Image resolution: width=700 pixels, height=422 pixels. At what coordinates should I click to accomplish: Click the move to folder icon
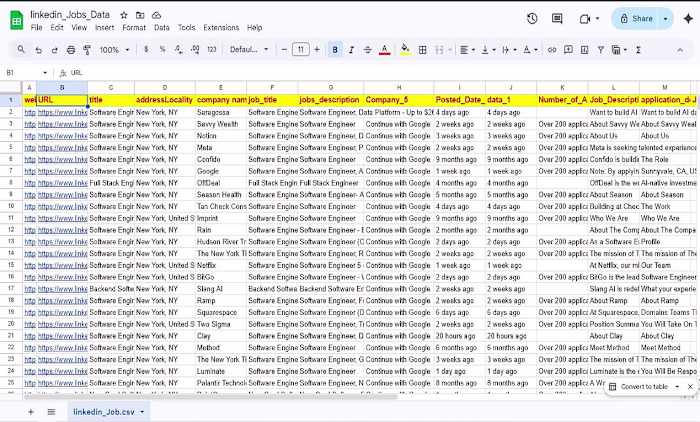click(x=140, y=15)
